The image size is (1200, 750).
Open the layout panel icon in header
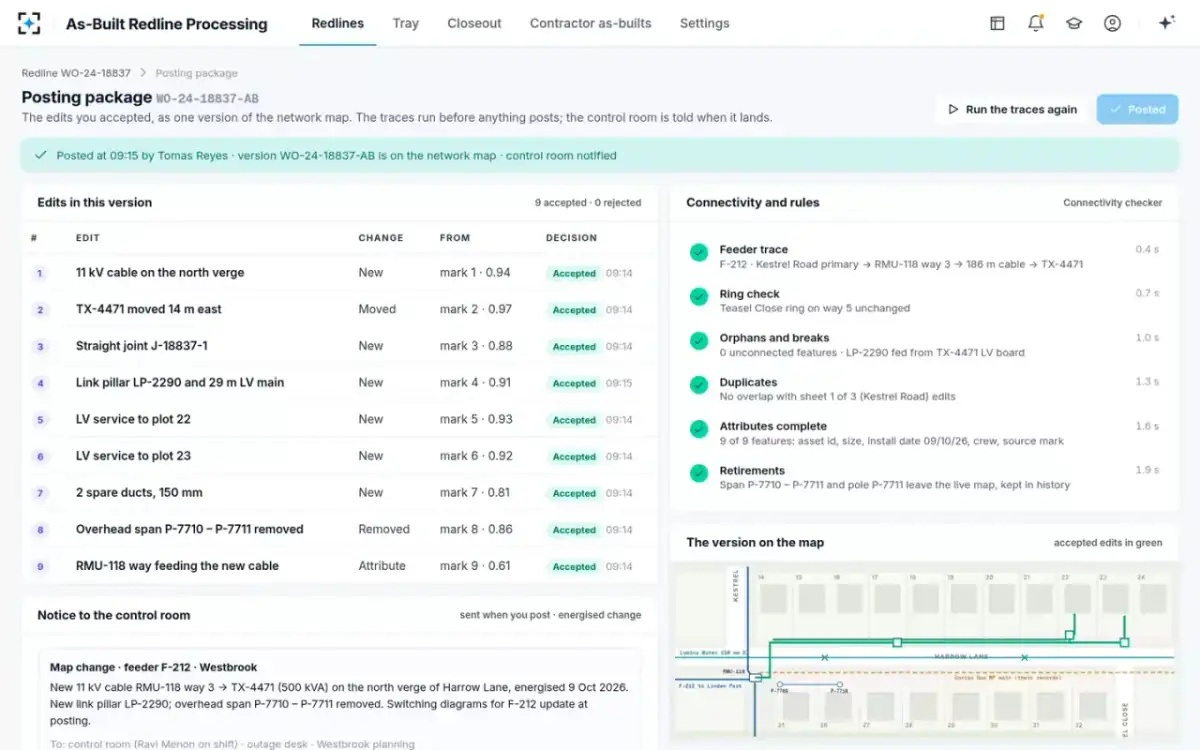[x=997, y=23]
